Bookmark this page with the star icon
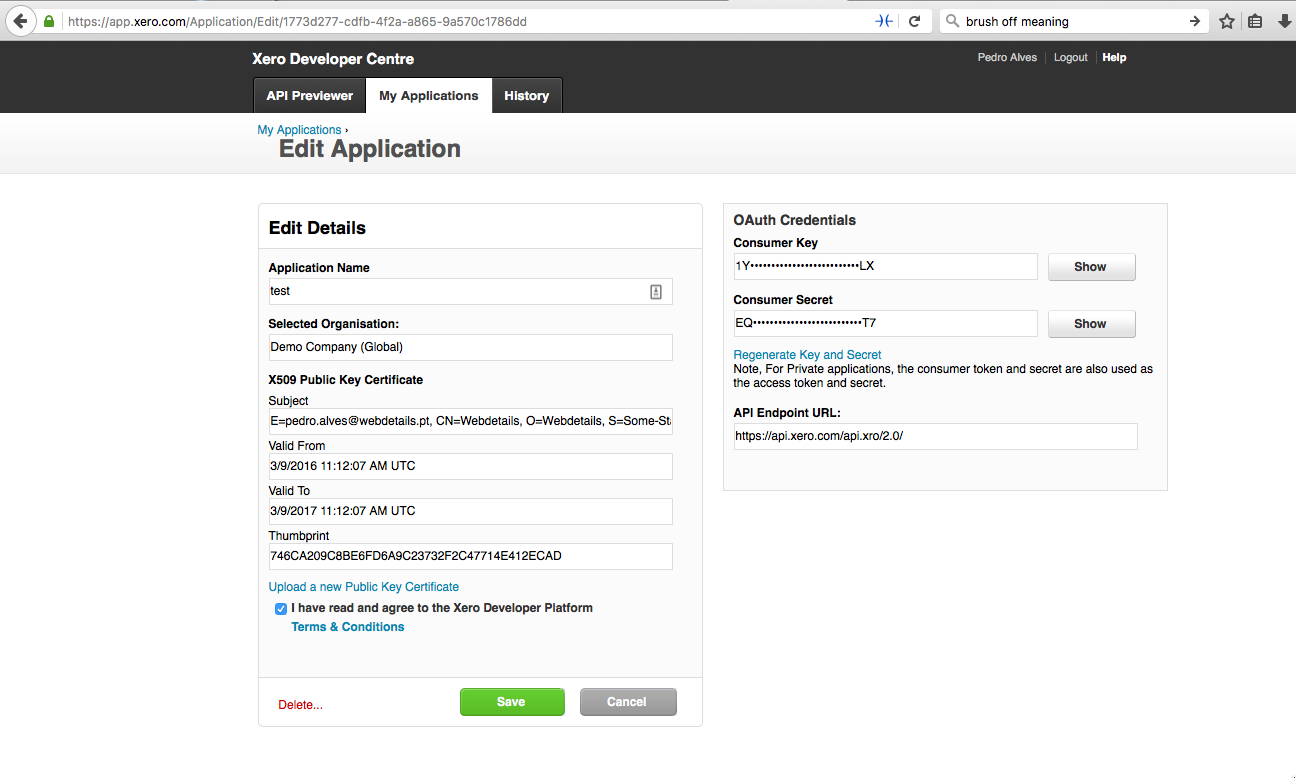This screenshot has width=1296, height=778. tap(1227, 21)
